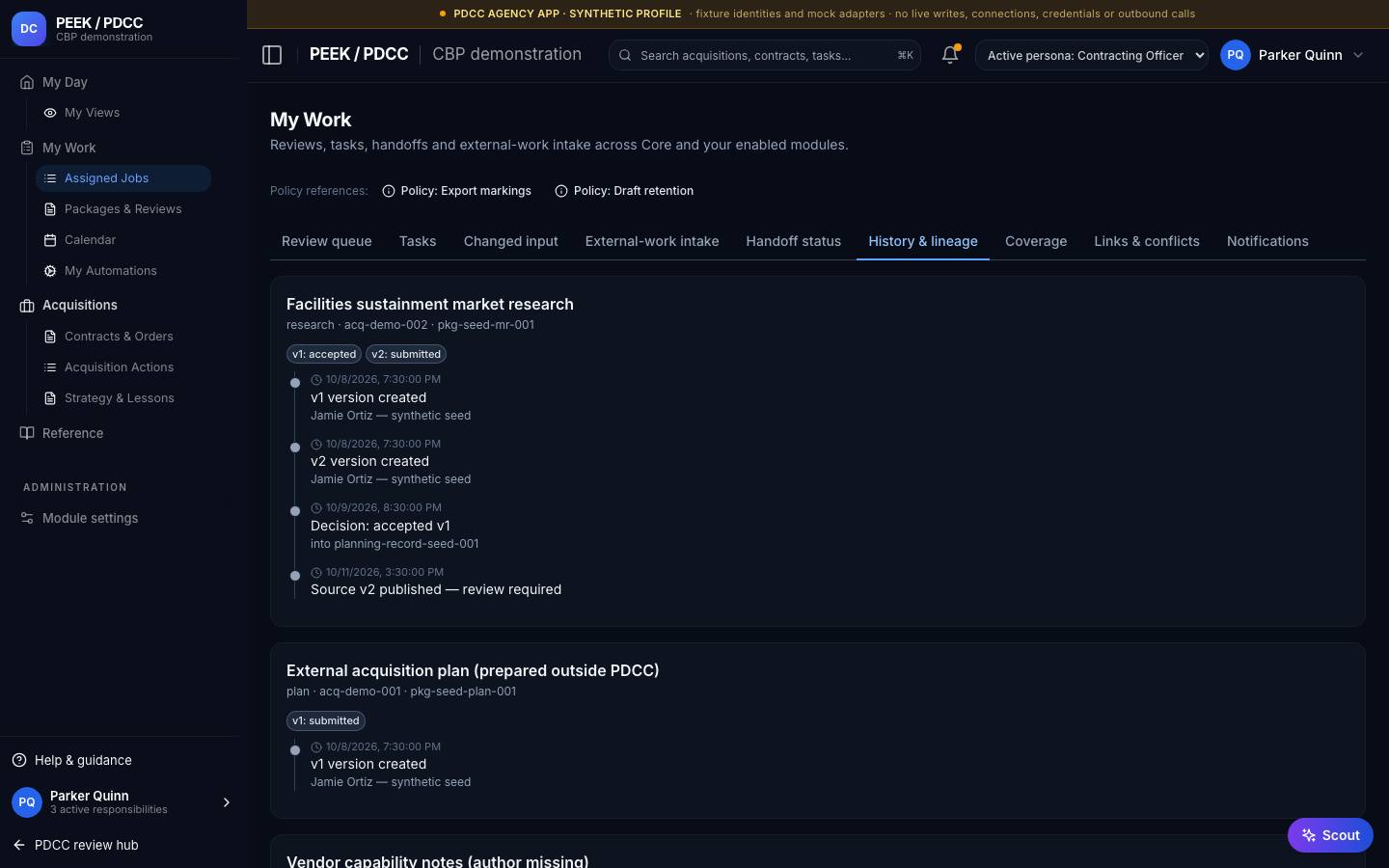1389x868 pixels.
Task: Click the My Day home icon
Action: tap(27, 82)
